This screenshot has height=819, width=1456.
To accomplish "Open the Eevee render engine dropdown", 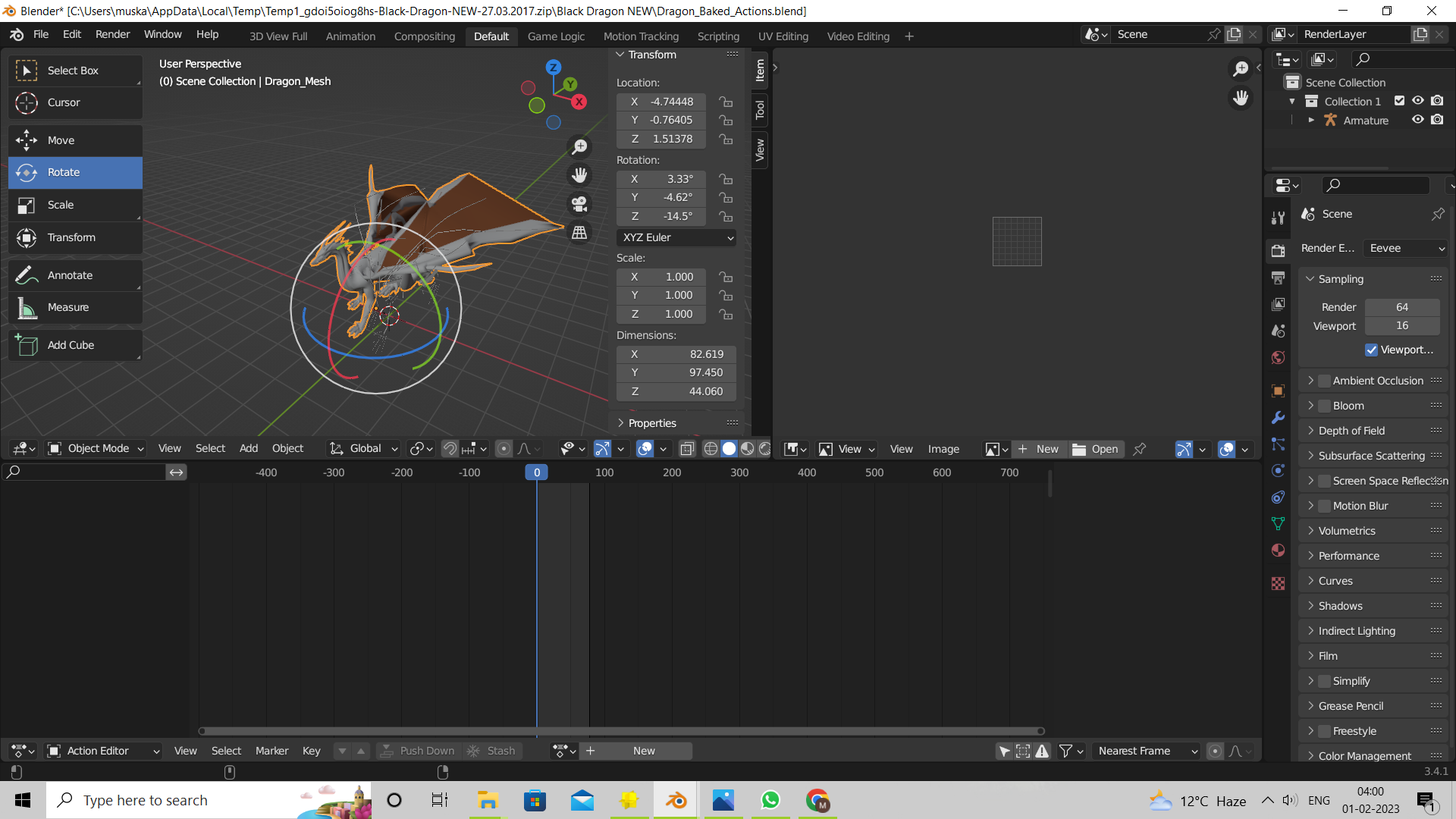I will [1405, 248].
